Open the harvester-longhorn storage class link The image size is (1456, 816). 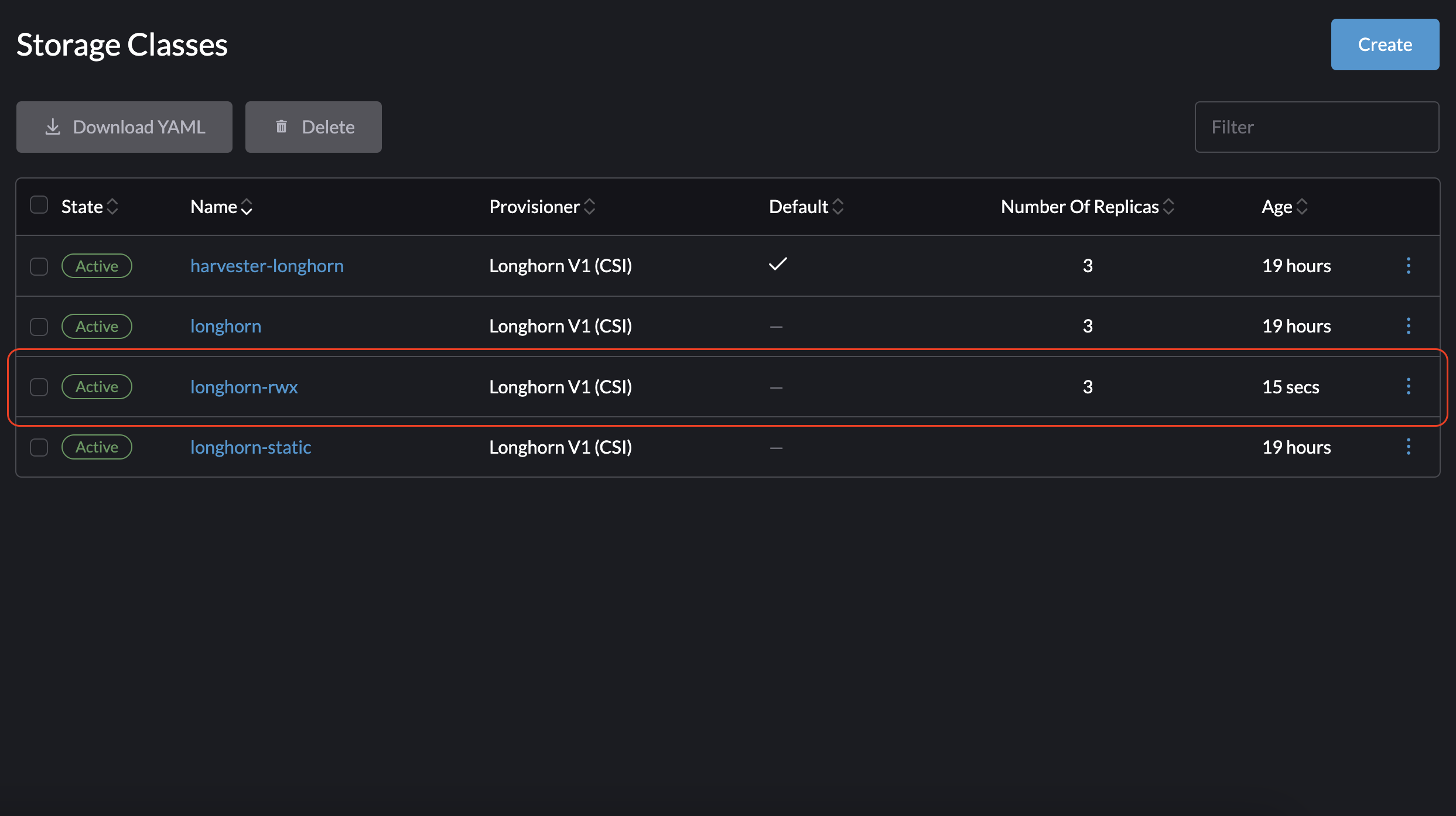pos(266,265)
